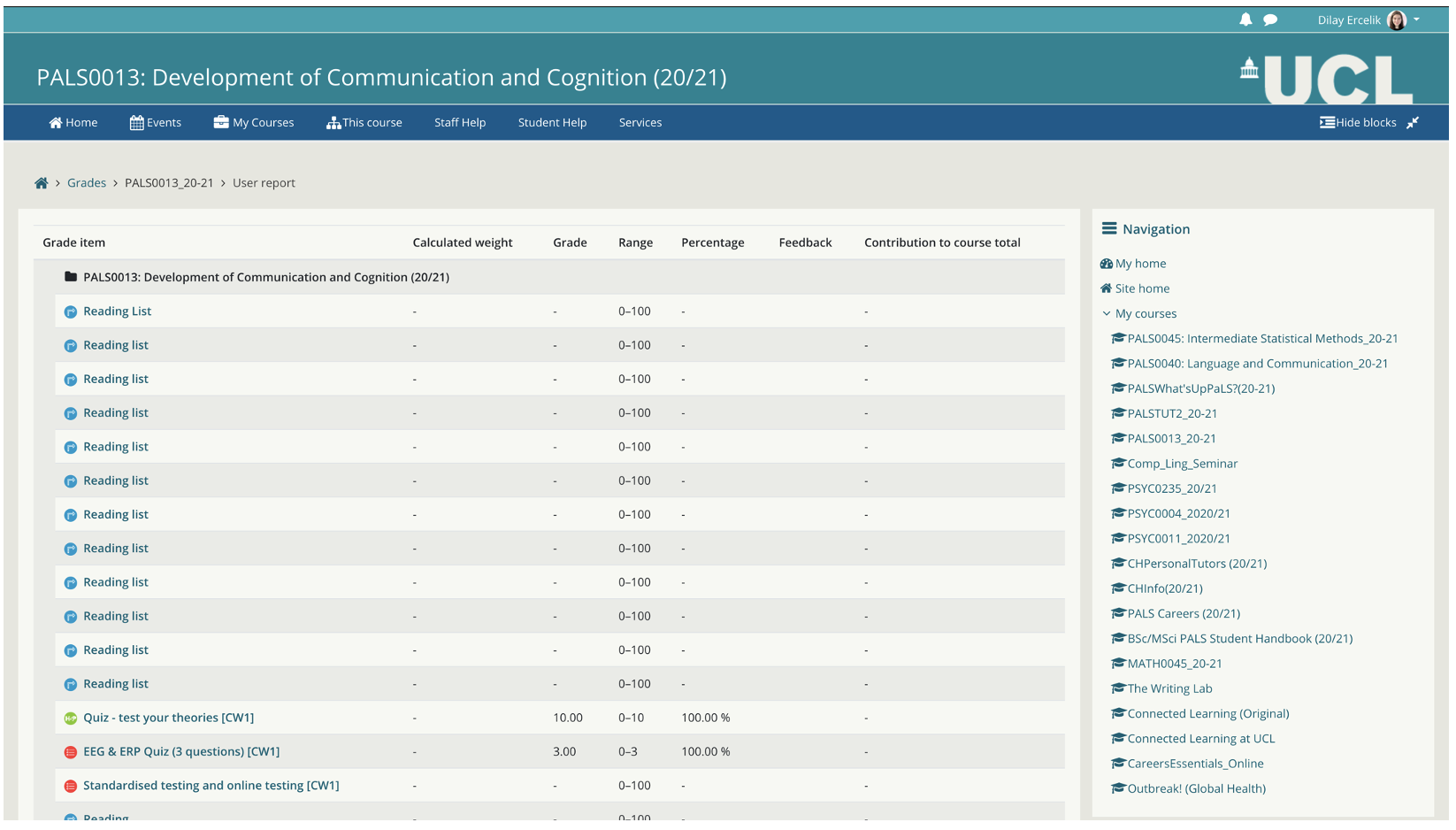The width and height of the screenshot is (1456, 830).
Task: Collapse the My courses chevron
Action: click(x=1107, y=313)
